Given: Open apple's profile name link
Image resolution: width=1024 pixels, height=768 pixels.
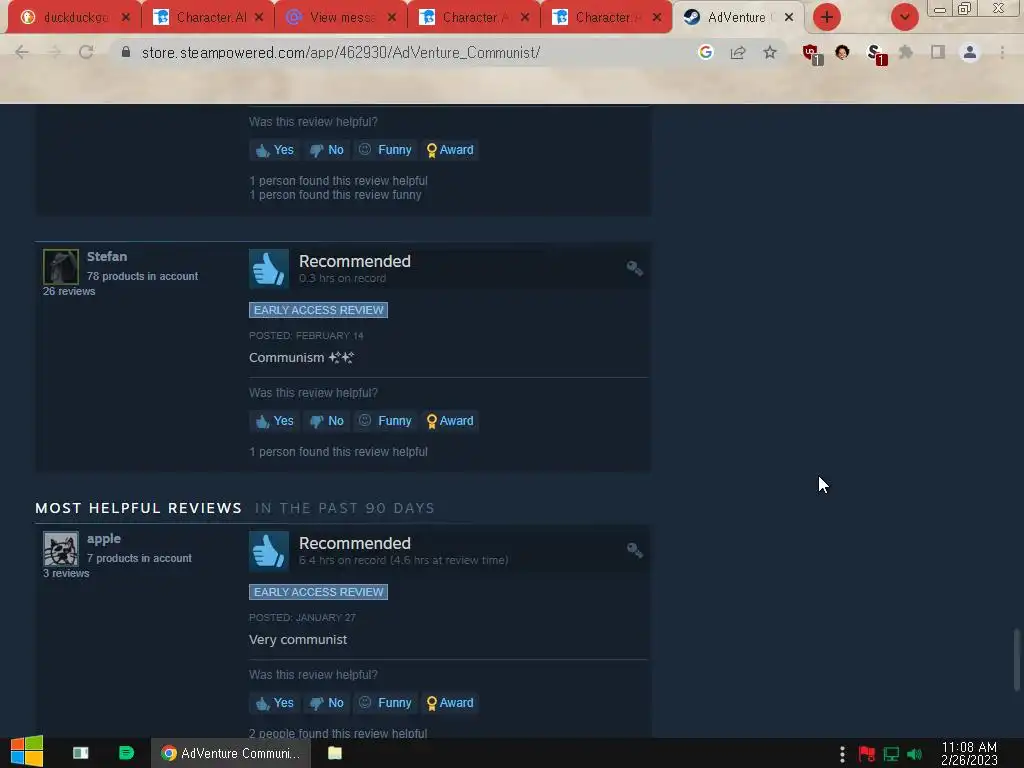Looking at the screenshot, I should (x=104, y=539).
